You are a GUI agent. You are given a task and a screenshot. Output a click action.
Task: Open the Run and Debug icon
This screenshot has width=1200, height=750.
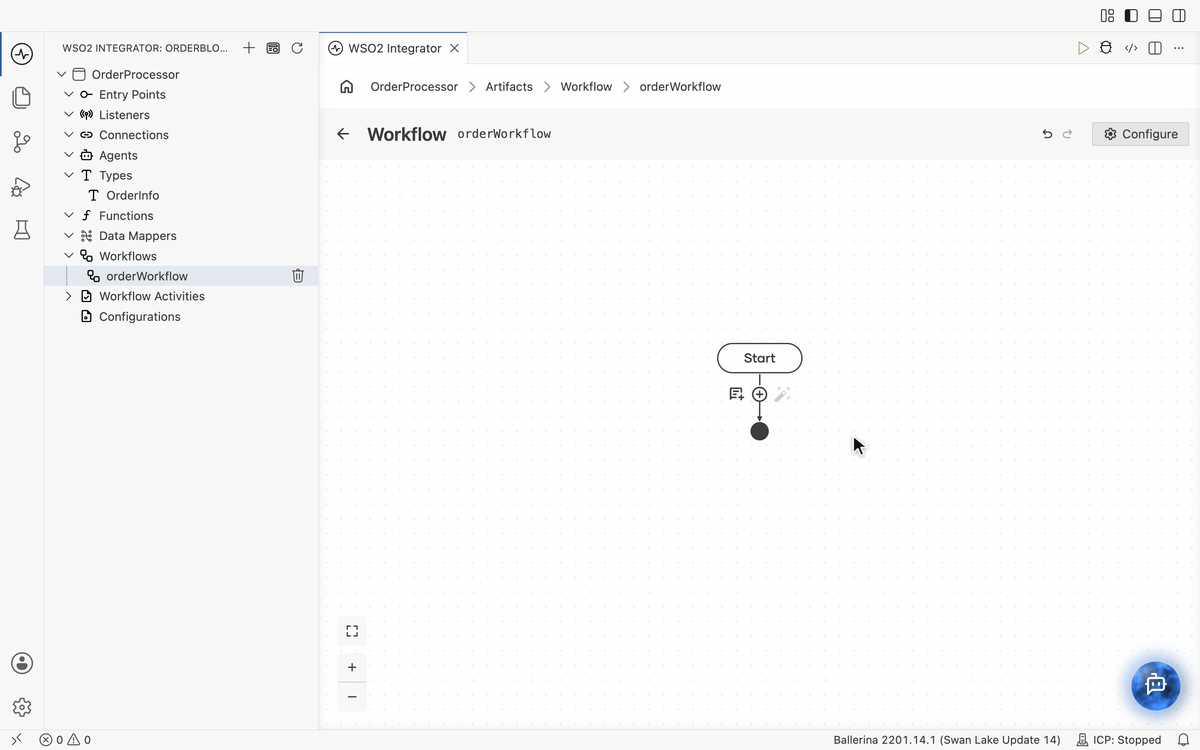(22, 186)
